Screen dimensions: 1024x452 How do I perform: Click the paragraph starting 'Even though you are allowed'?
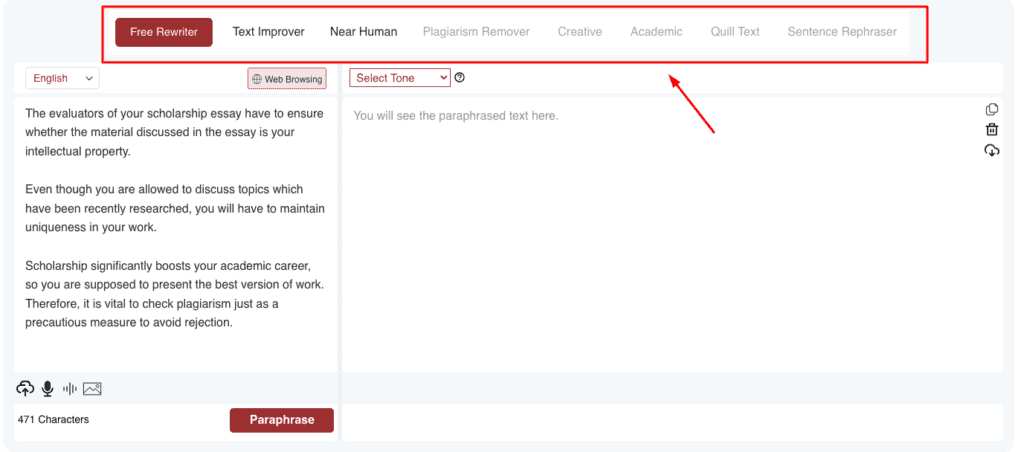[175, 208]
